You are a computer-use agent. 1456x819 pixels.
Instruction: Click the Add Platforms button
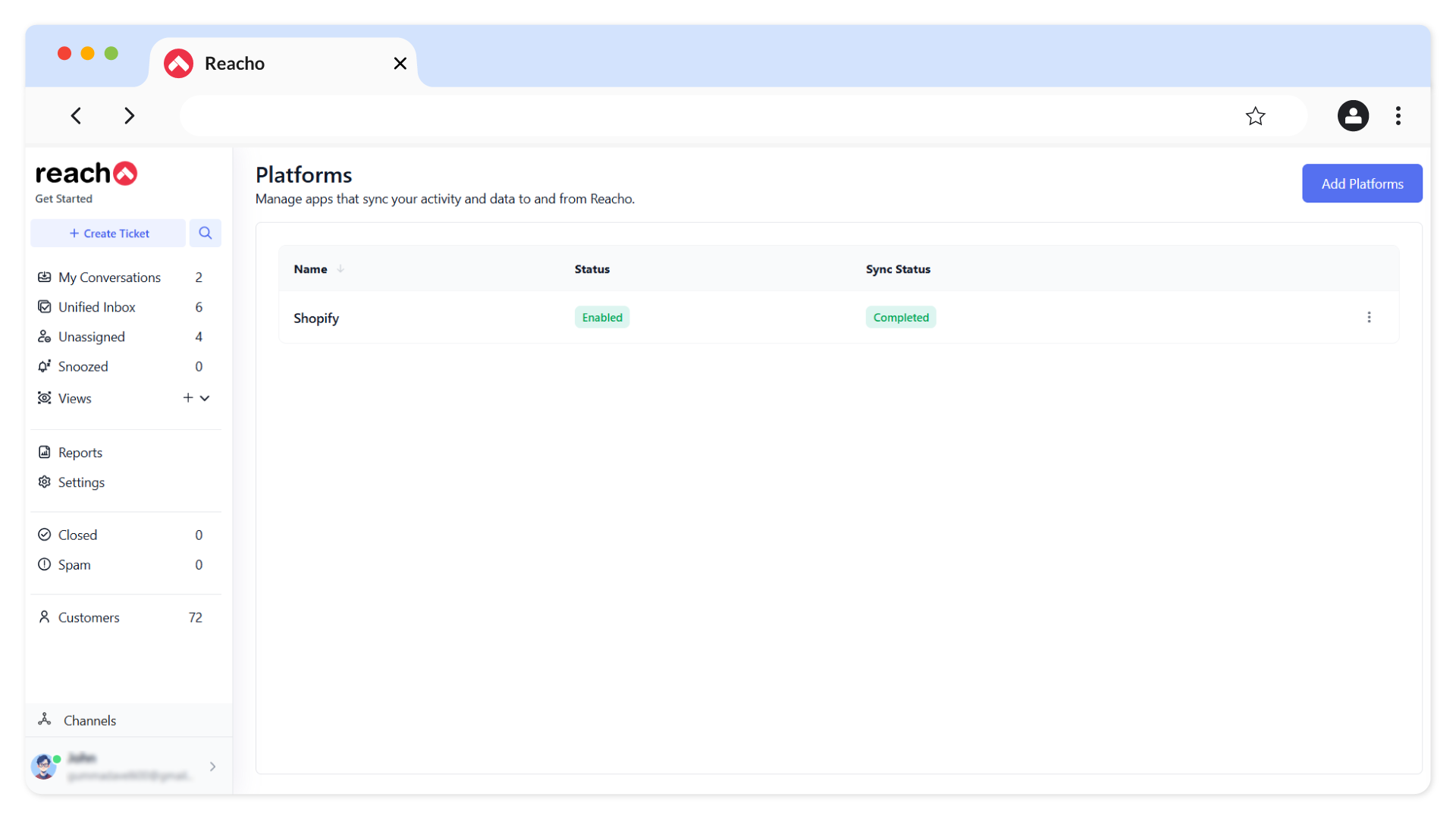click(1361, 184)
